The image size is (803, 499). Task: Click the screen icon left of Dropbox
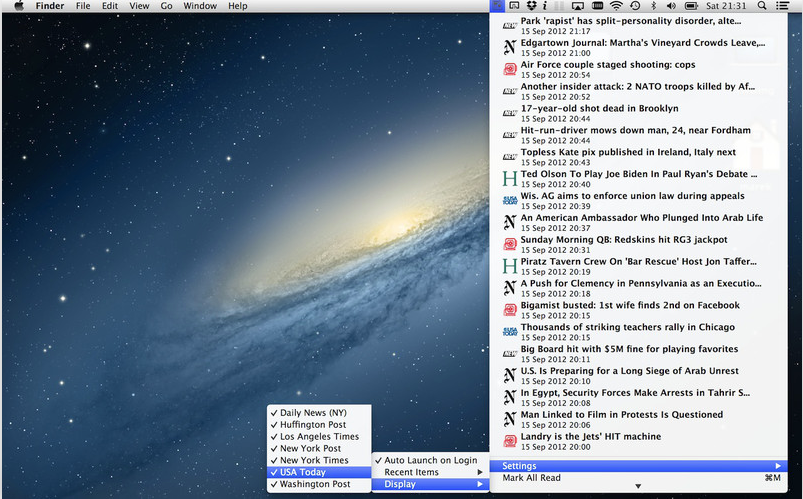[514, 6]
